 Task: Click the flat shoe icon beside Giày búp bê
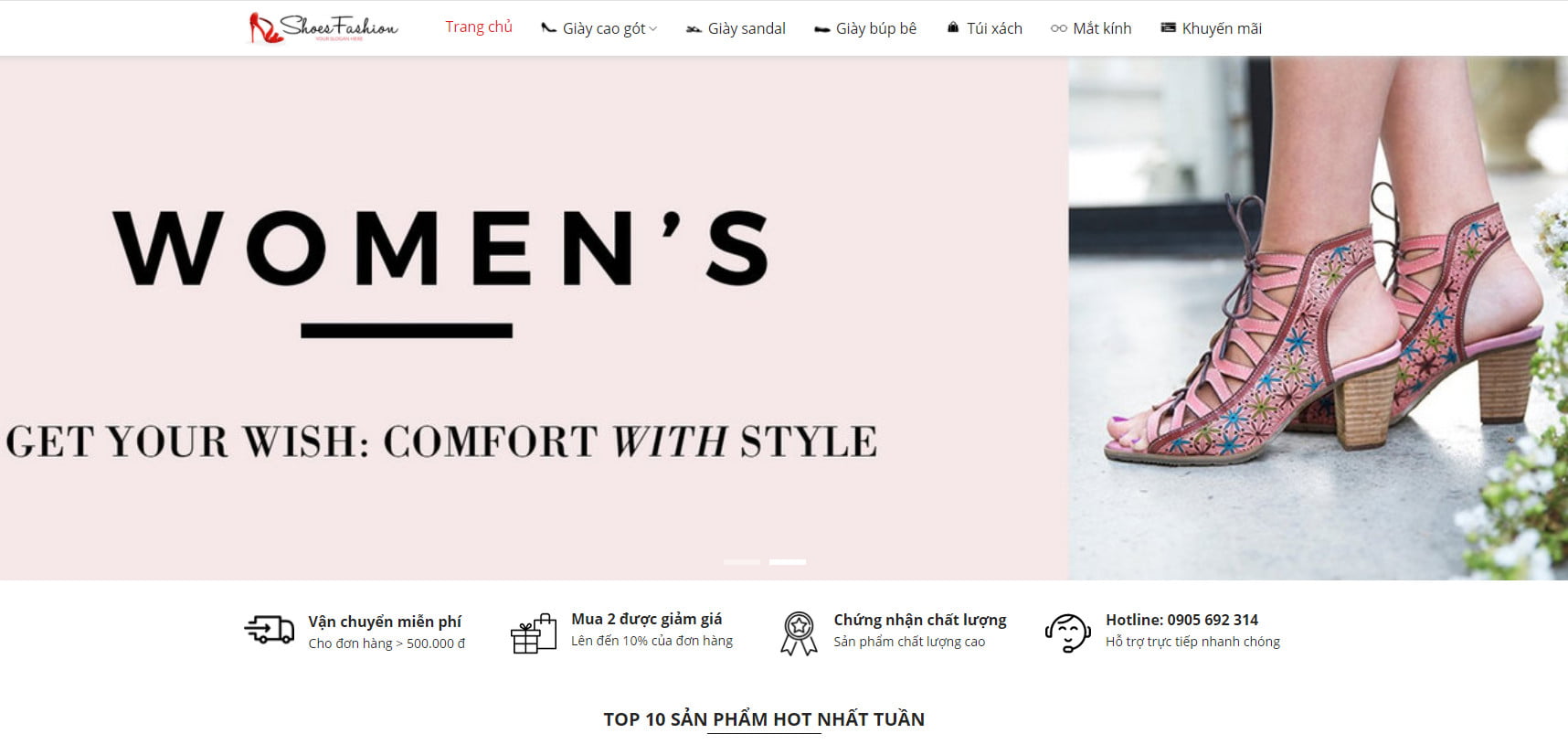(821, 29)
